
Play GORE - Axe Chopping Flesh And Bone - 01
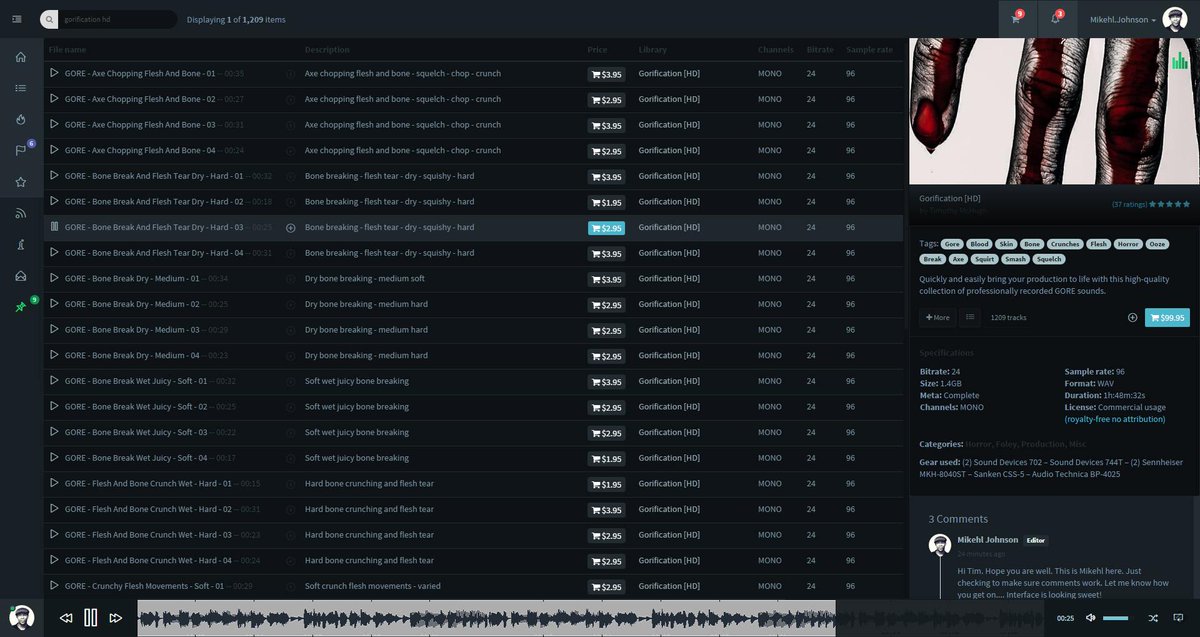pos(54,73)
